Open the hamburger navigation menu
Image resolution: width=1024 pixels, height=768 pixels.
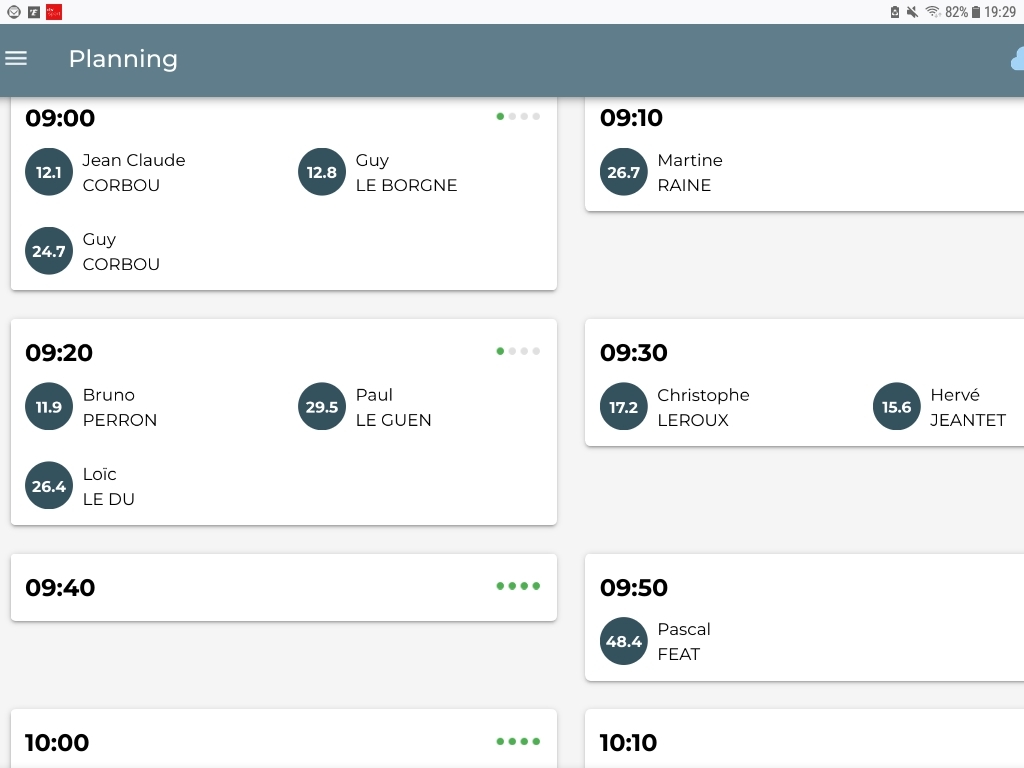tap(16, 59)
